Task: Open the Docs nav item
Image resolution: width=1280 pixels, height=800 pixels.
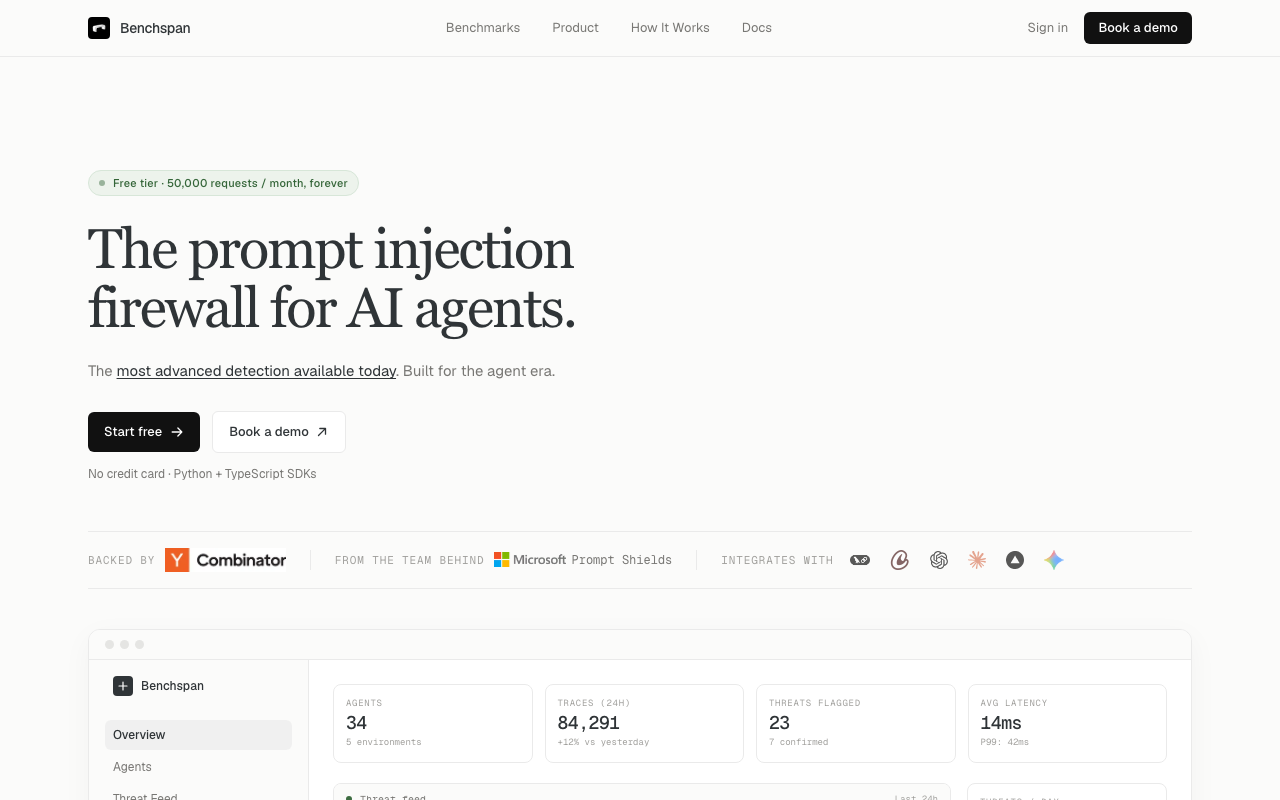Action: [x=757, y=28]
